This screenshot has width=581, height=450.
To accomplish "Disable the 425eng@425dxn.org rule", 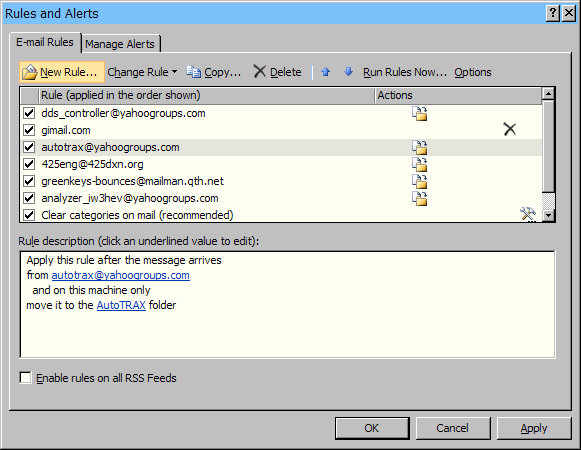I will pyautogui.click(x=29, y=164).
